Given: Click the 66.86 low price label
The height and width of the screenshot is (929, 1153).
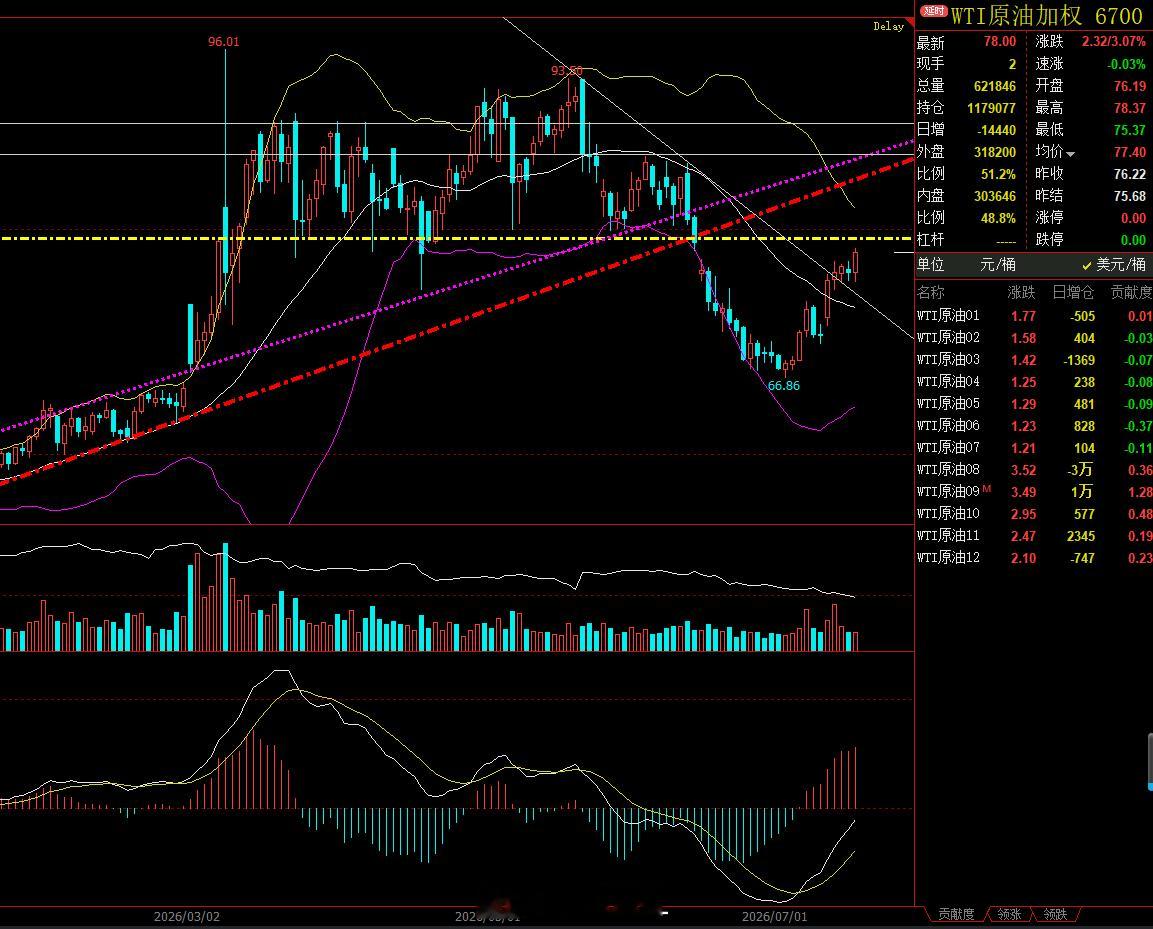Looking at the screenshot, I should pos(784,385).
